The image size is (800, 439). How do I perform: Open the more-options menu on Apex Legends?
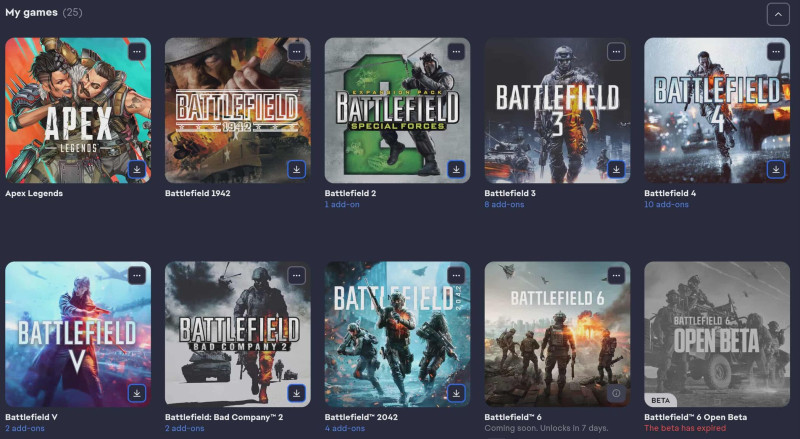point(137,52)
